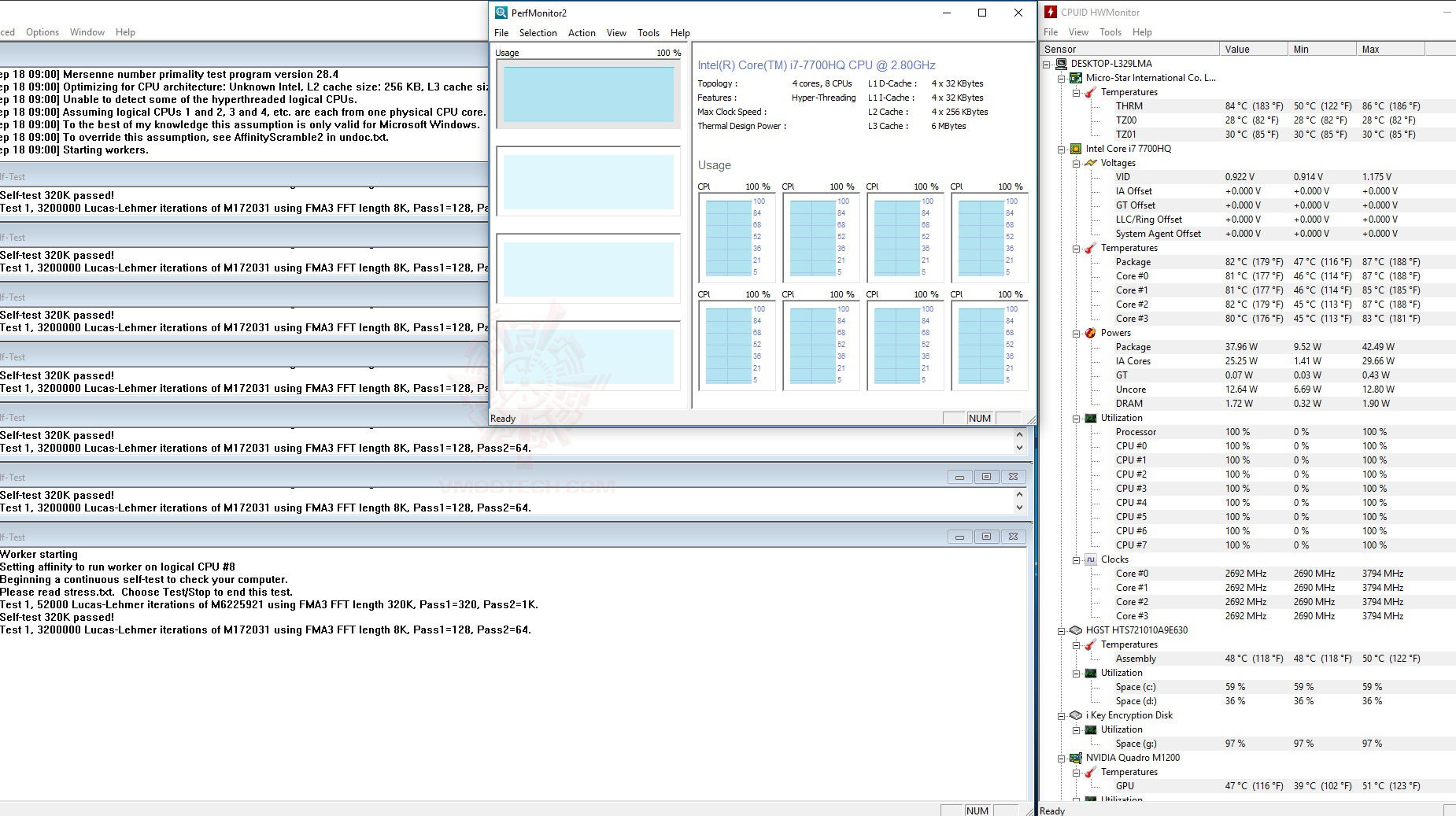The image size is (1456, 816).
Task: Collapse the Clocks branch
Action: tap(1076, 560)
